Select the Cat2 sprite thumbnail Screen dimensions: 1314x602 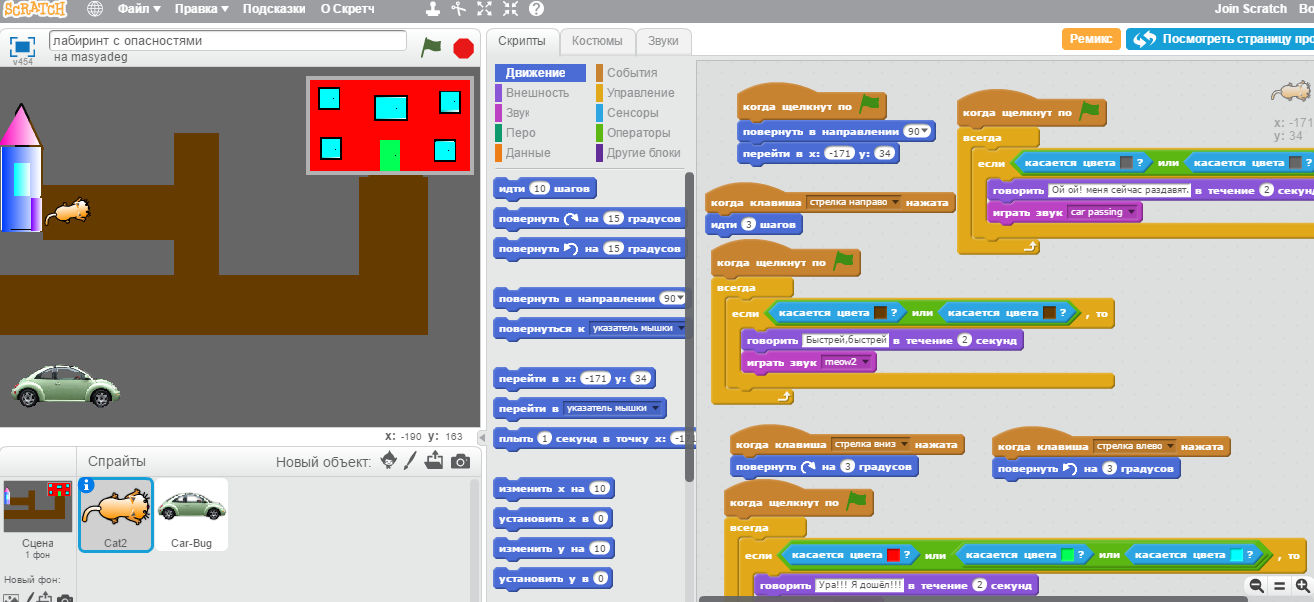point(116,514)
